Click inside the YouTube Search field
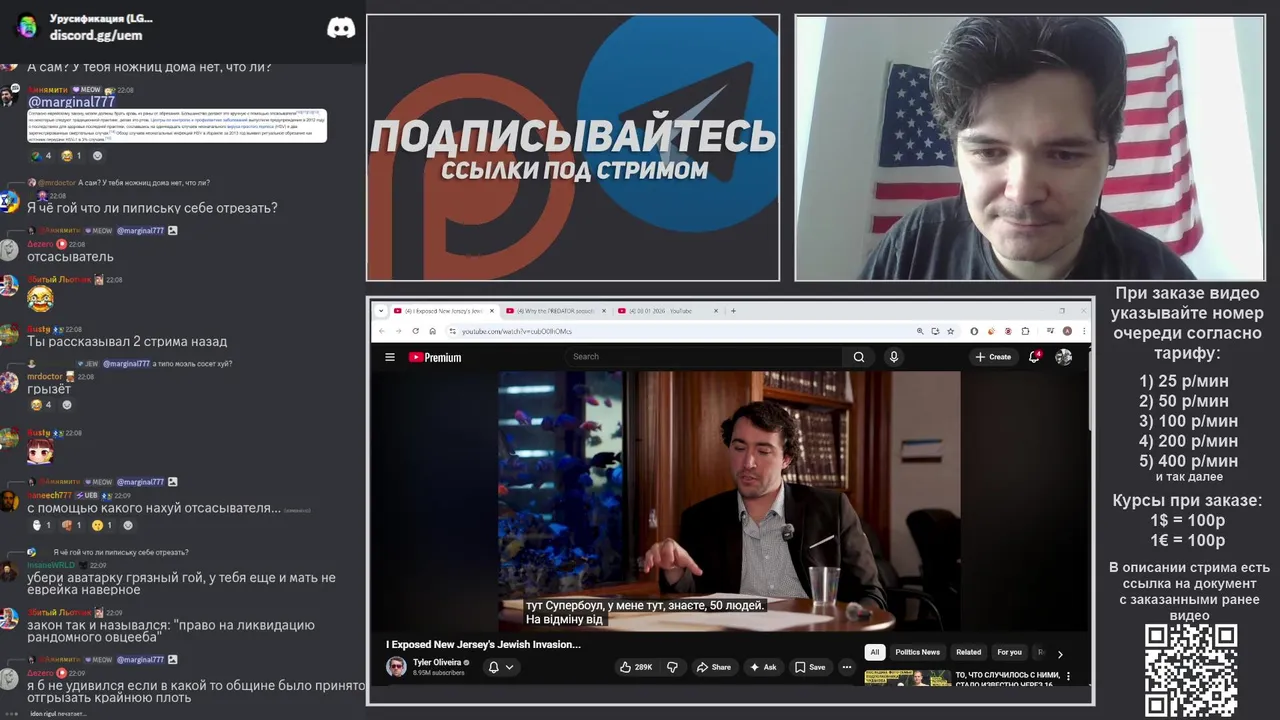1280x720 pixels. pyautogui.click(x=706, y=357)
